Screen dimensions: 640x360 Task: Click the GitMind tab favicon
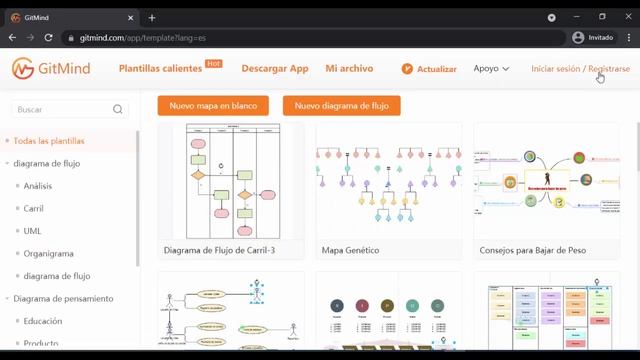click(x=16, y=18)
